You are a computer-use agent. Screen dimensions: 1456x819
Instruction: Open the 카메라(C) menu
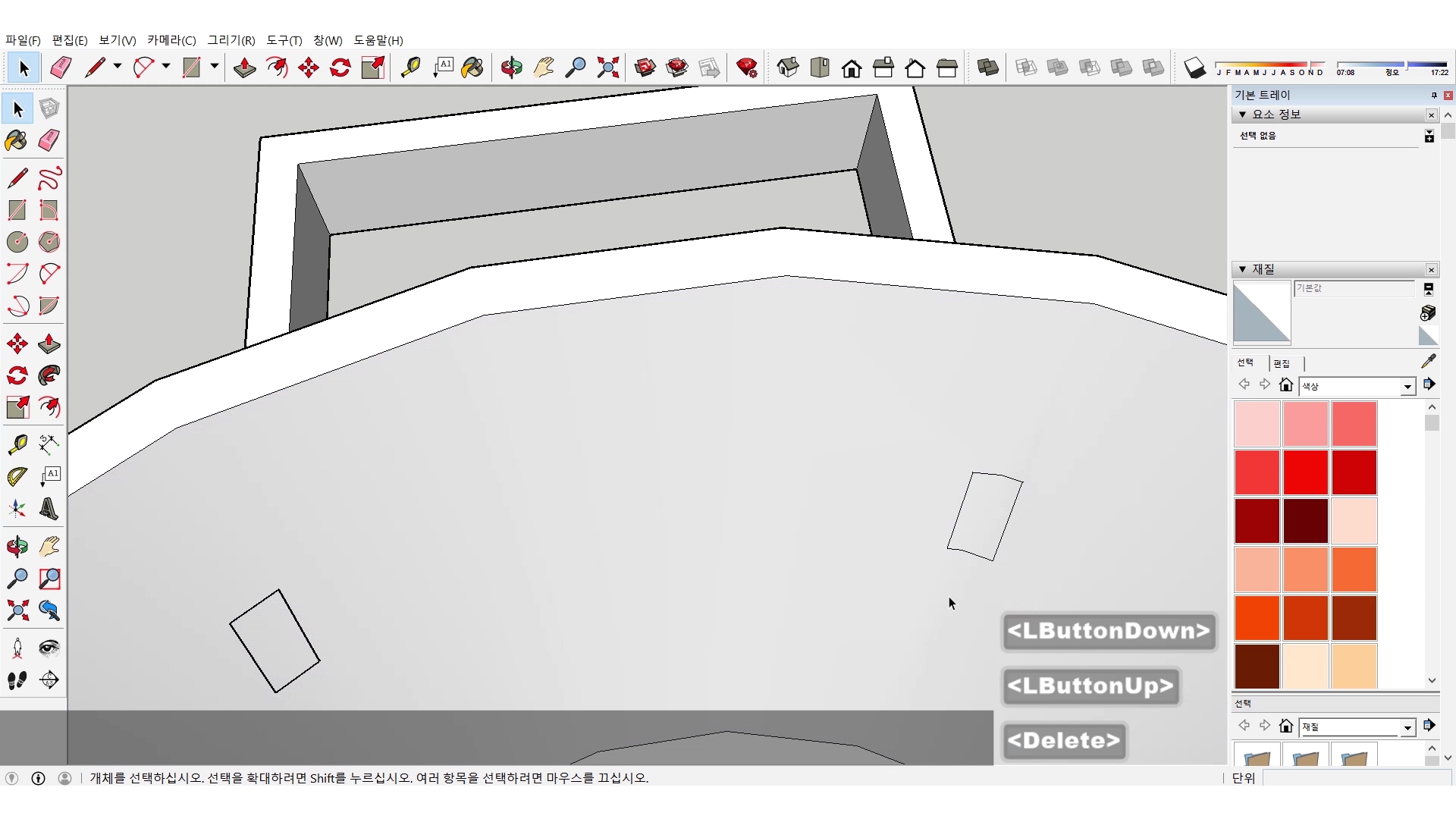171,40
